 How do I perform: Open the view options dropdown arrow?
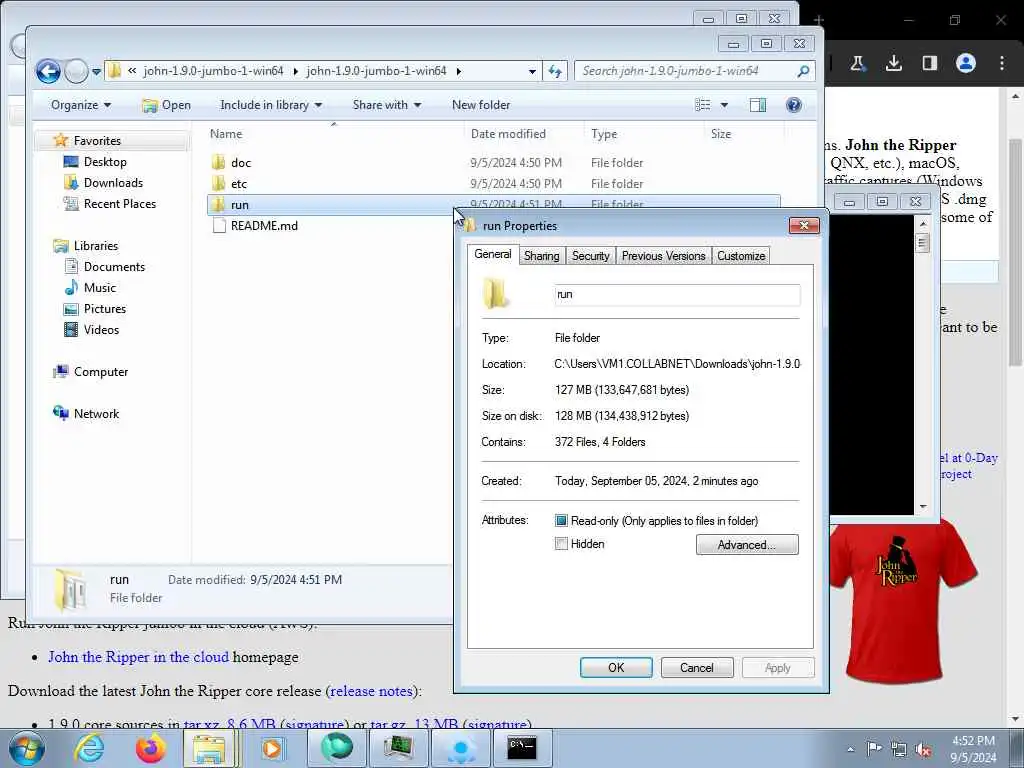[x=724, y=105]
